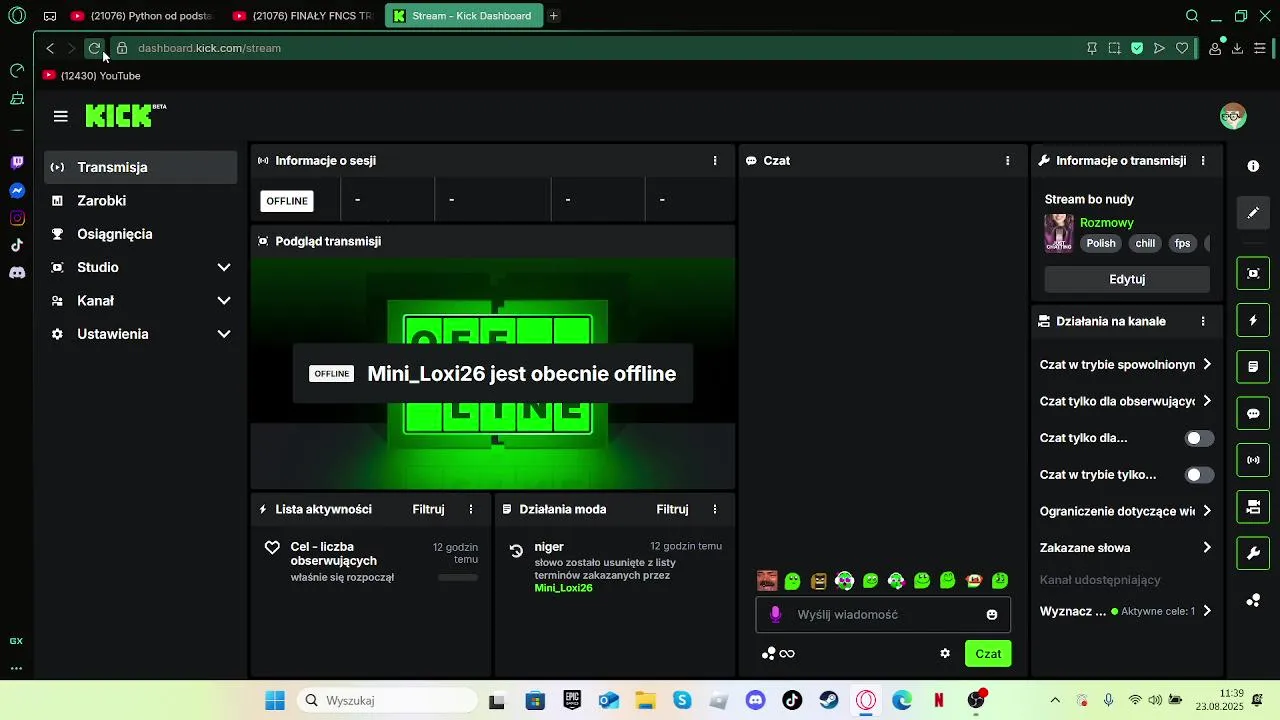Click the stream preview icon in right toolbar
Screen dimensions: 1280x720
[1253, 273]
